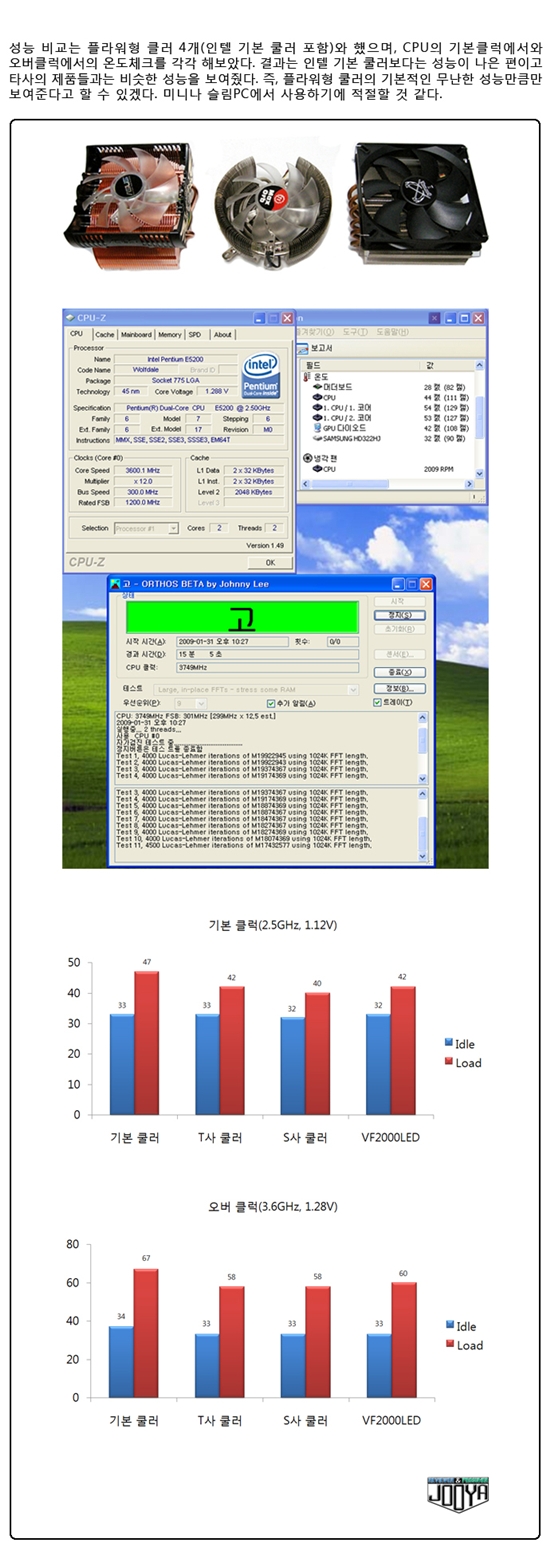The width and height of the screenshot is (550, 1554).
Task: Open Processor #1 selection dropdown
Action: click(x=146, y=528)
